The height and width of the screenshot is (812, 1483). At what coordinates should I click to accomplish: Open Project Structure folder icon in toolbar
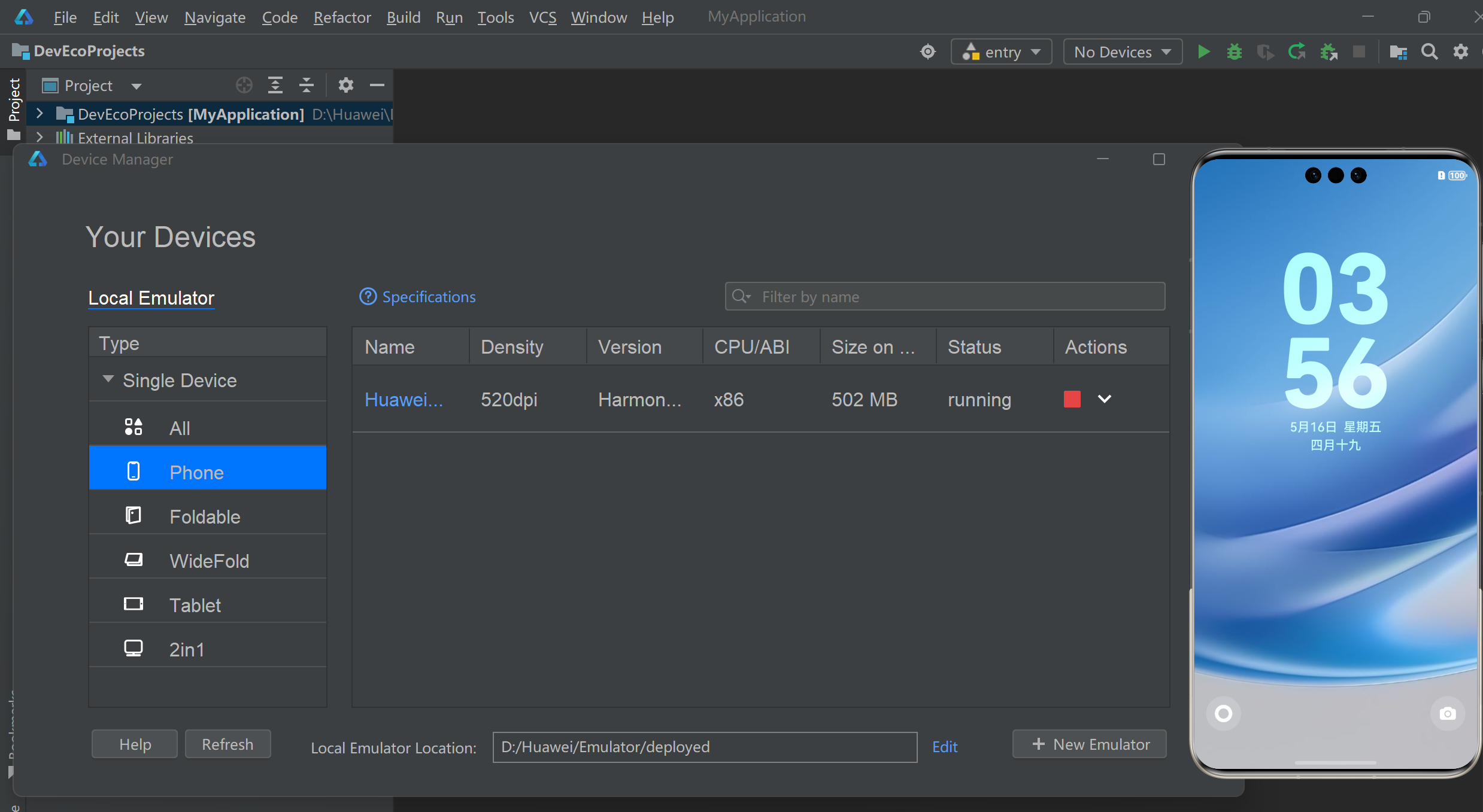pos(1399,52)
